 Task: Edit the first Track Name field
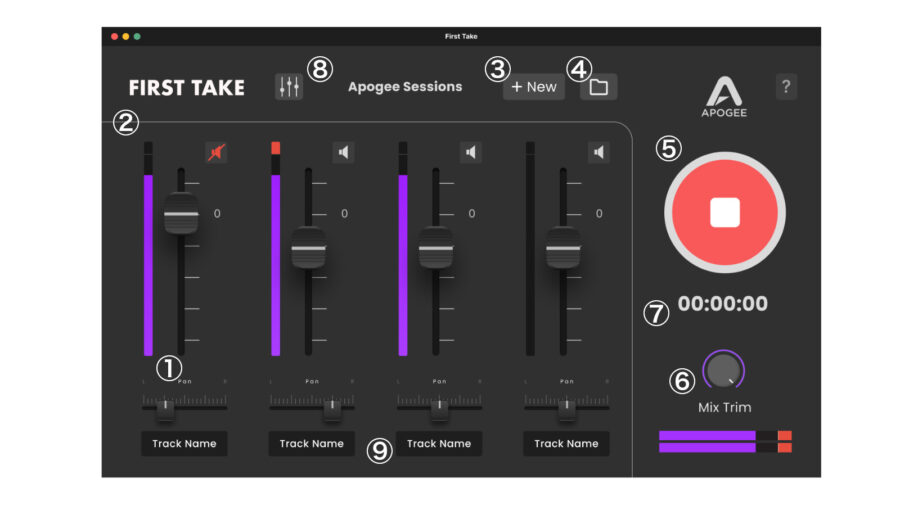184,443
